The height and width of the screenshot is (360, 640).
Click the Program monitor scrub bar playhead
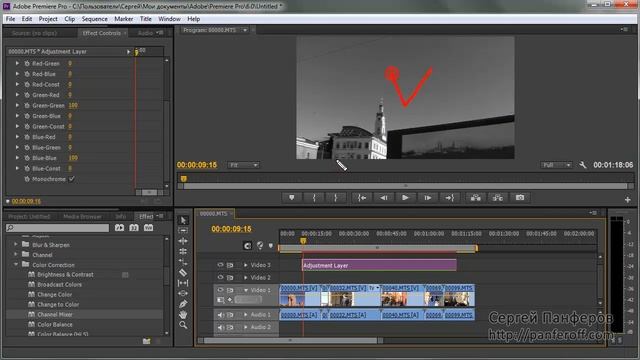pyautogui.click(x=184, y=179)
